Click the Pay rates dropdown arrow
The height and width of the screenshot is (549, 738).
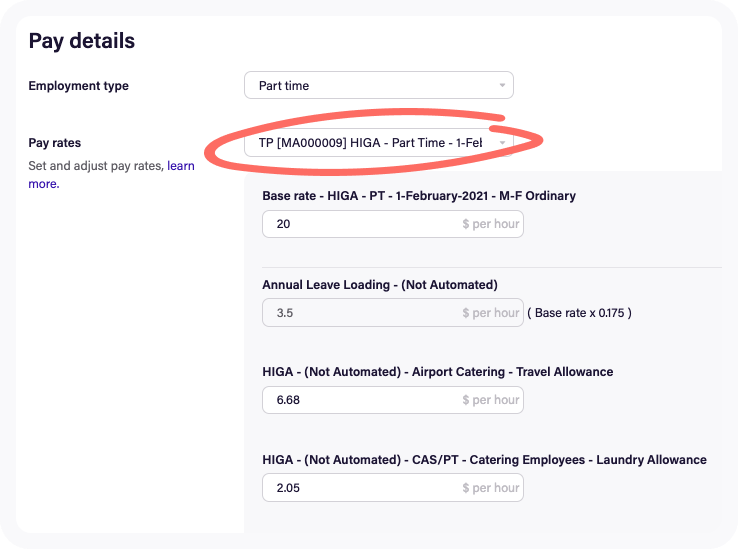coord(502,143)
